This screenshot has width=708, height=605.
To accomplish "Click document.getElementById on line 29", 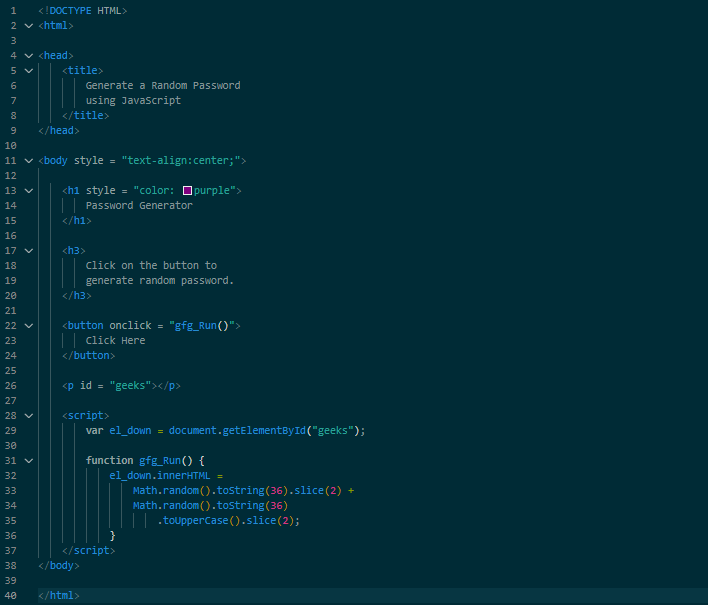I will [238, 431].
